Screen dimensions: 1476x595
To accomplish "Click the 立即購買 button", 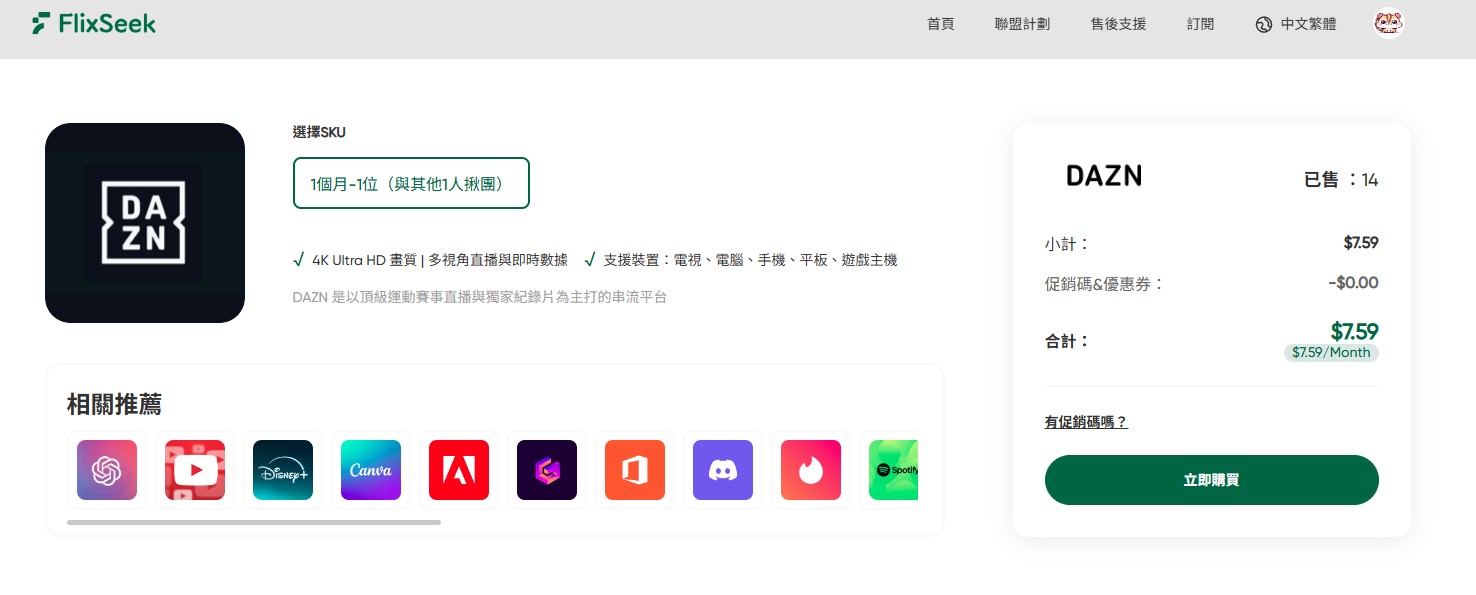I will tap(1211, 480).
